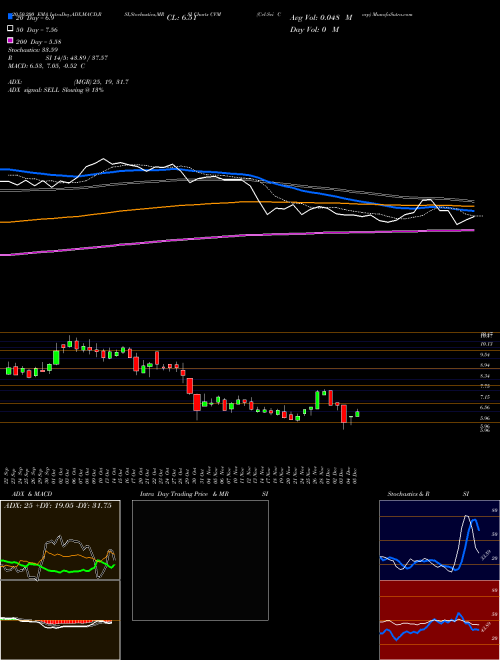
Task: Click the 'Stochastics & RSI' panel title
Action: [x=428, y=494]
